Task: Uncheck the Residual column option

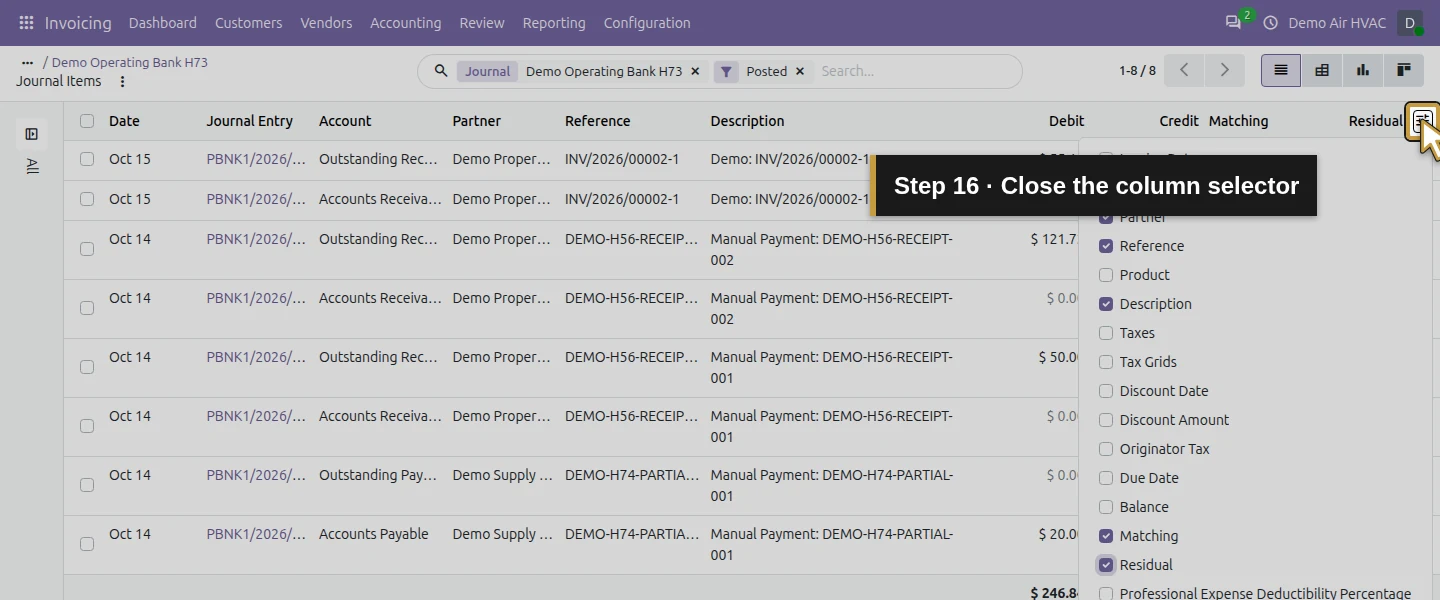Action: click(x=1106, y=565)
